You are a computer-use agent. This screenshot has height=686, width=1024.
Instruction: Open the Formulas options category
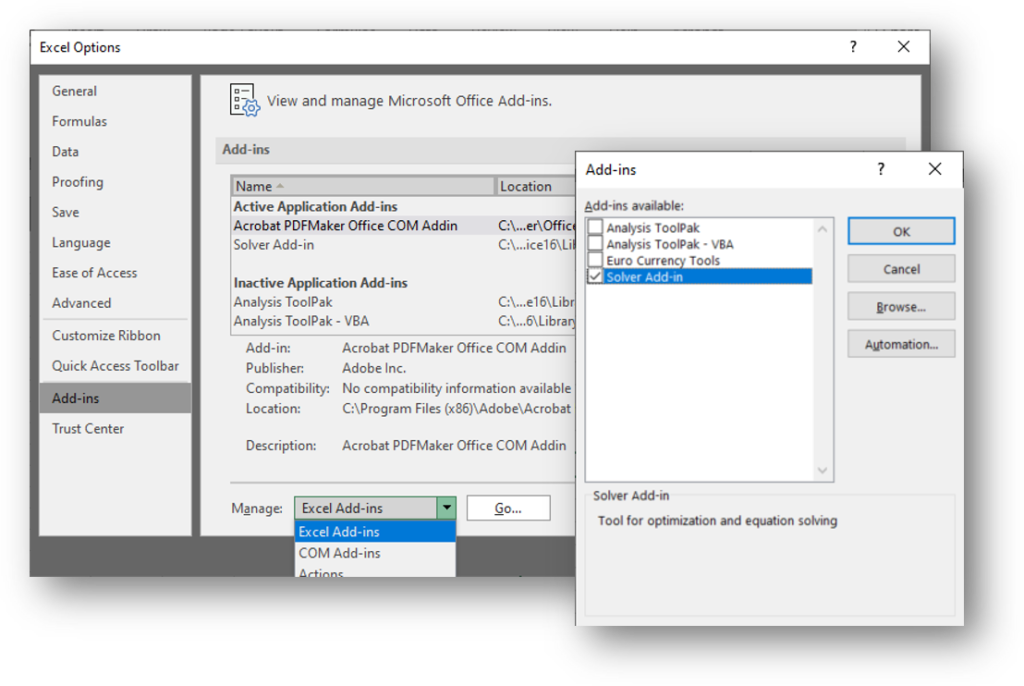tap(79, 121)
